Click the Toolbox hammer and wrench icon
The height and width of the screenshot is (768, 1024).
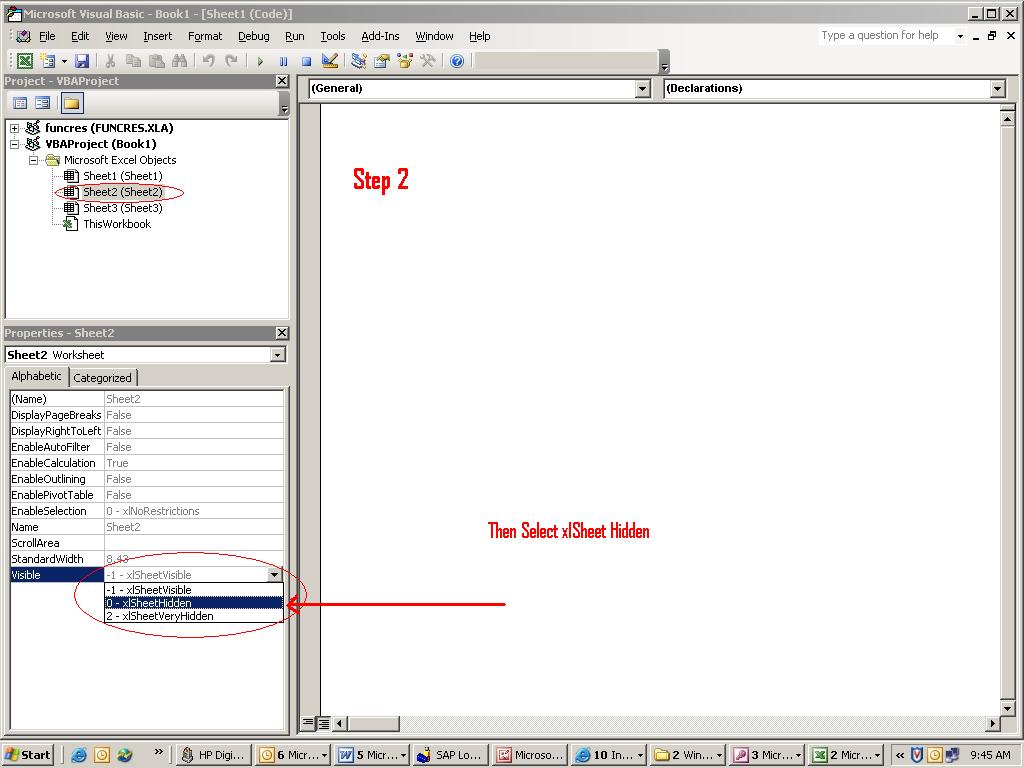coord(428,61)
